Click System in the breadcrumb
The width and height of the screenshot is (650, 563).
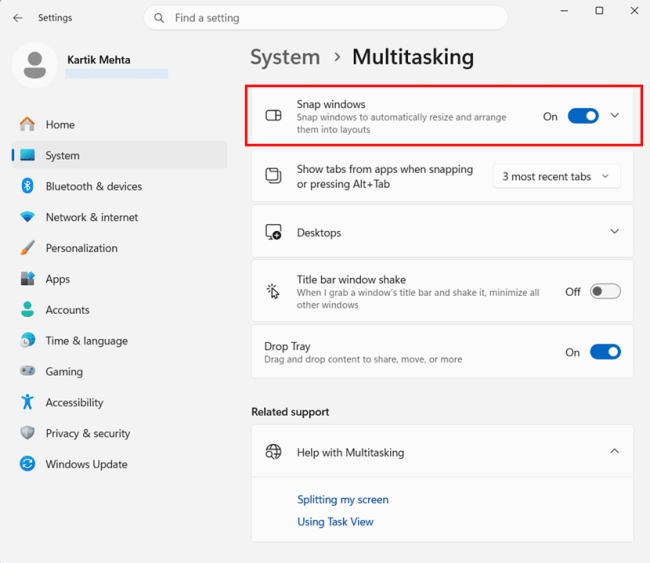click(285, 57)
